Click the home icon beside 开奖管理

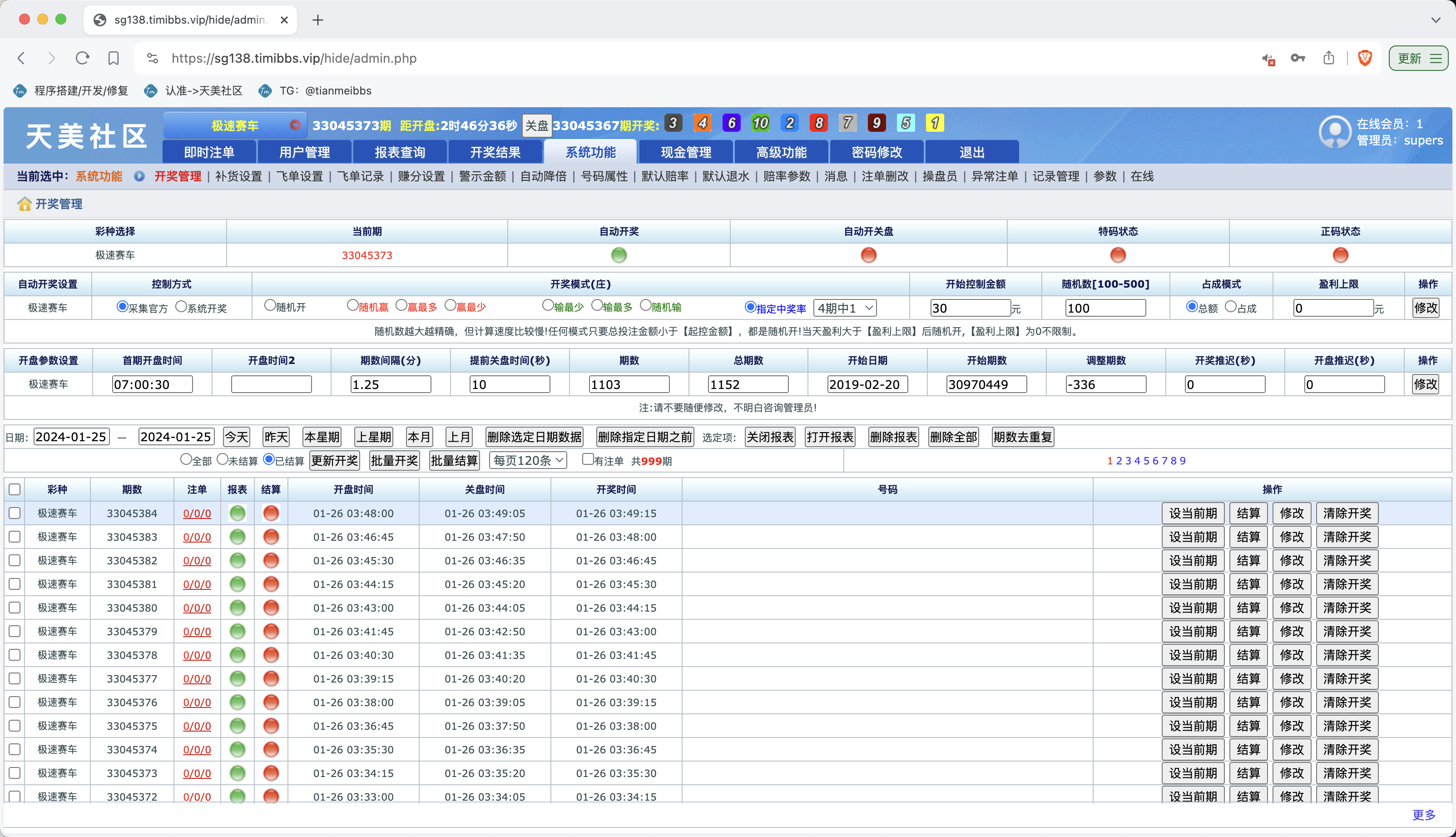point(24,204)
